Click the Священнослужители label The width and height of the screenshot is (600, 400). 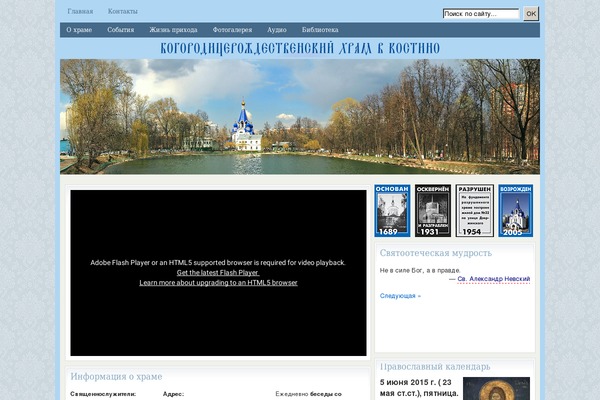pos(103,394)
